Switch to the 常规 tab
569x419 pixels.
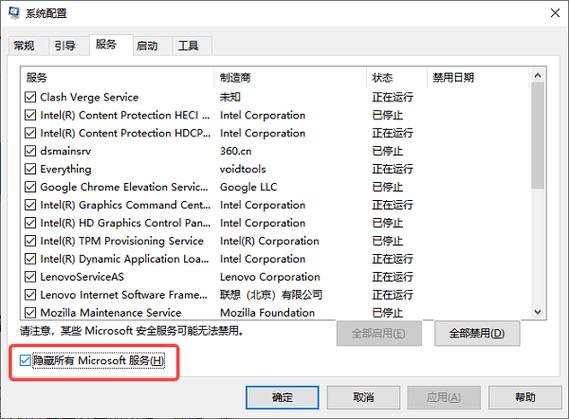[x=24, y=46]
